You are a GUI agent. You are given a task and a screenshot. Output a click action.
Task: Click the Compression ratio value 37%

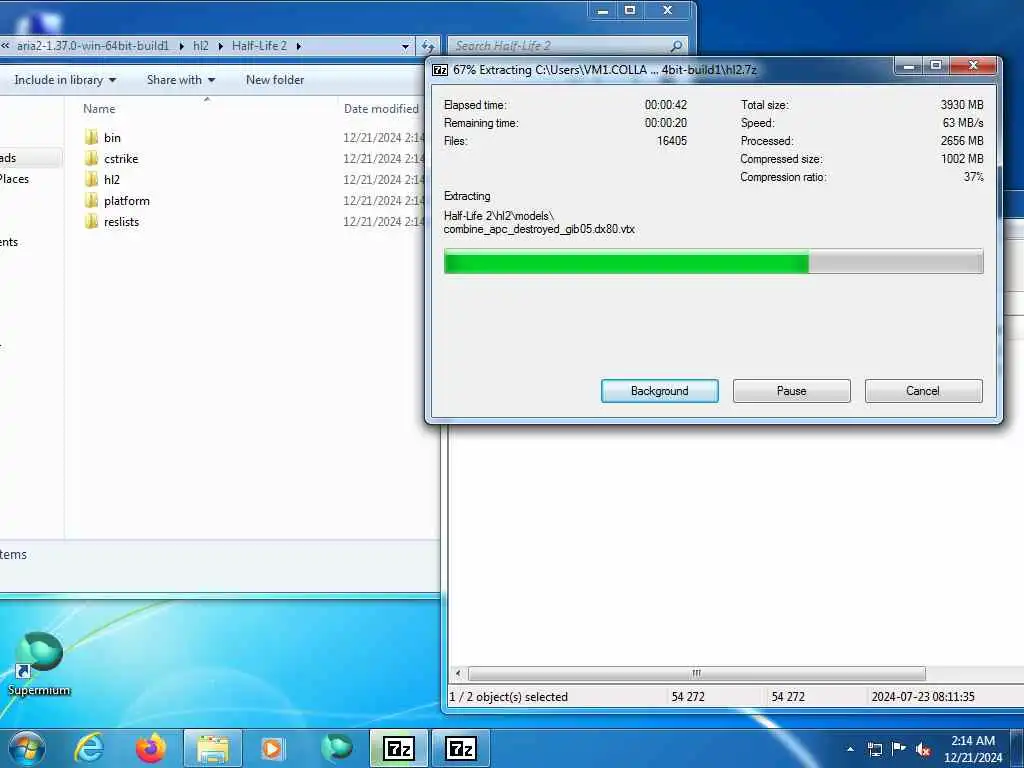pyautogui.click(x=974, y=177)
